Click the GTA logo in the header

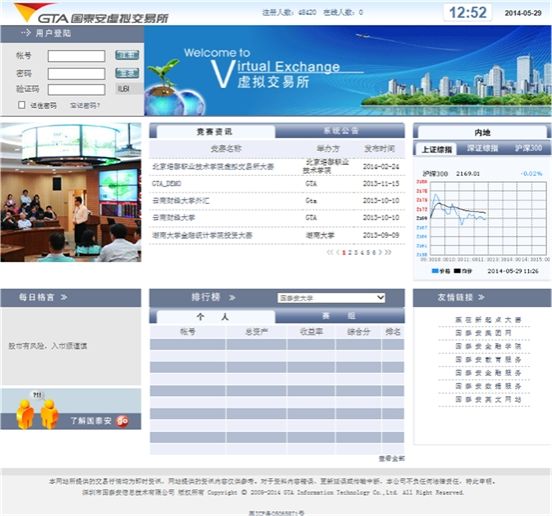click(91, 13)
